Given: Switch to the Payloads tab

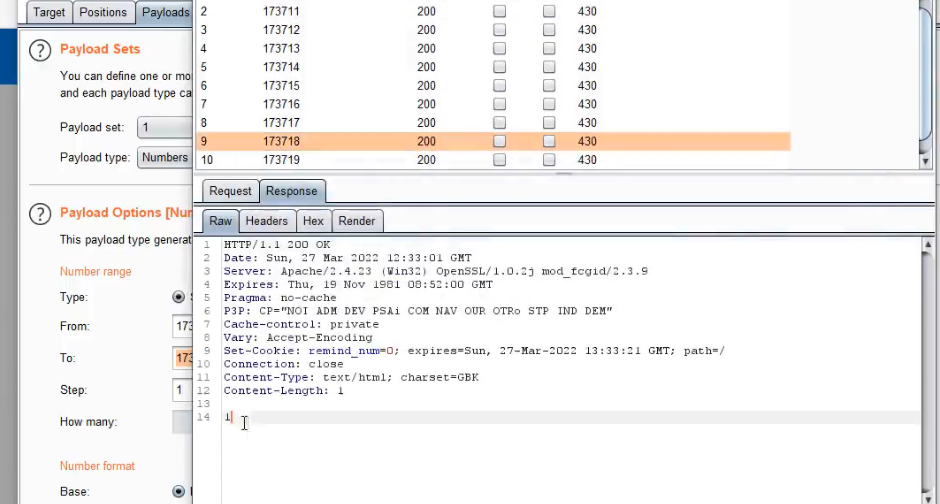Looking at the screenshot, I should click(165, 12).
